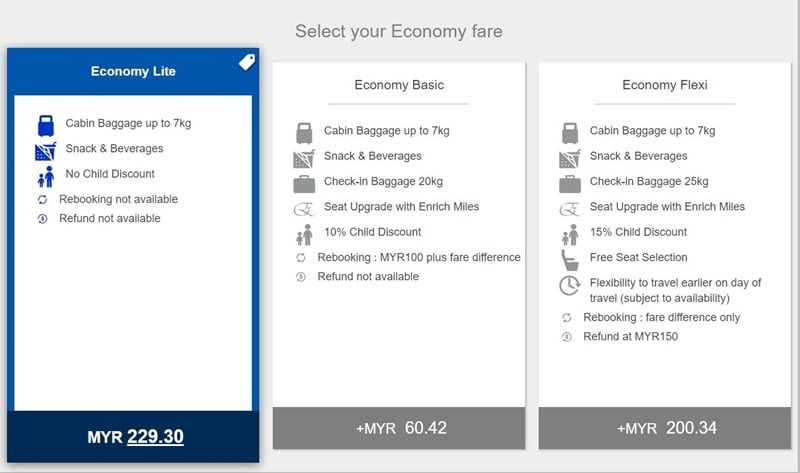Choose the +MYR 60.42 Economy Basic upgrade
This screenshot has width=800, height=473.
tap(399, 428)
